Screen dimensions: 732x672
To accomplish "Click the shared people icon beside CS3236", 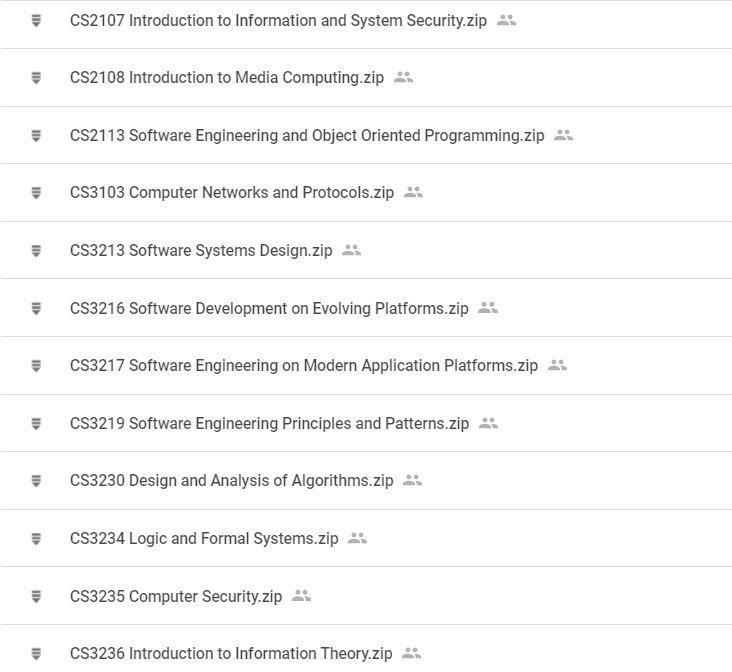I will coord(411,653).
